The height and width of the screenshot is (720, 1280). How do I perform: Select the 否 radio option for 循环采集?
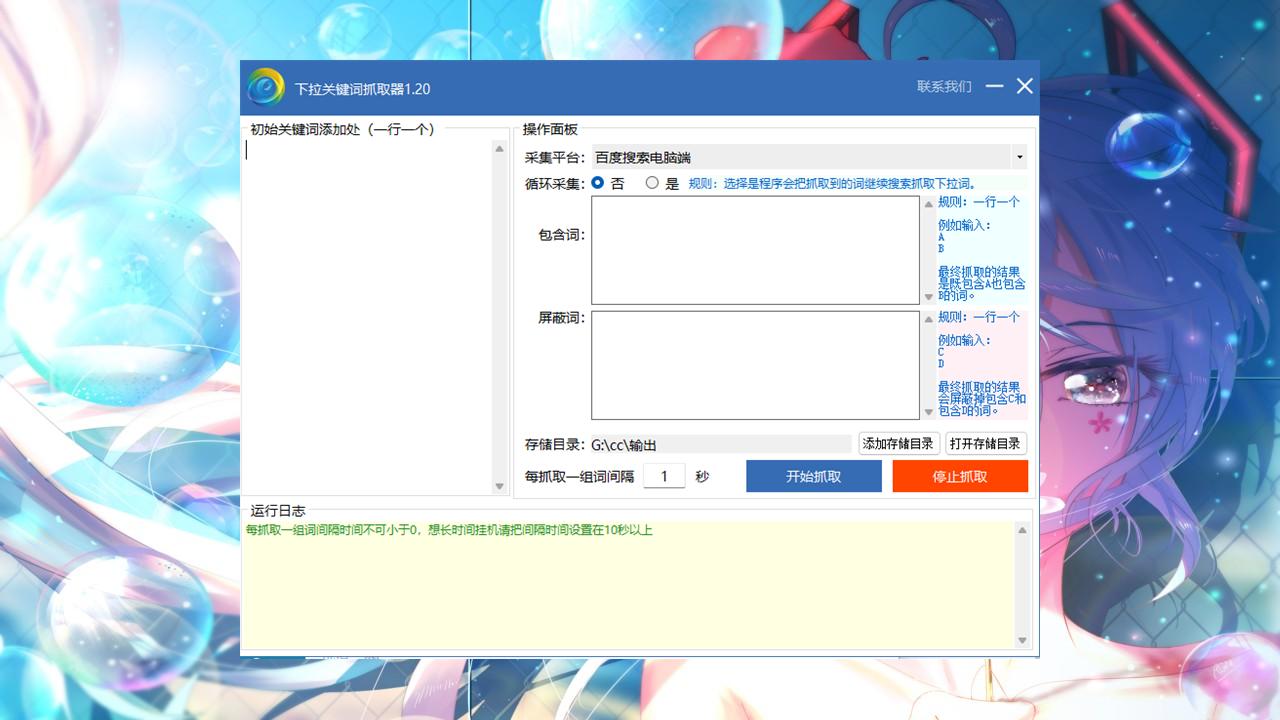(598, 183)
